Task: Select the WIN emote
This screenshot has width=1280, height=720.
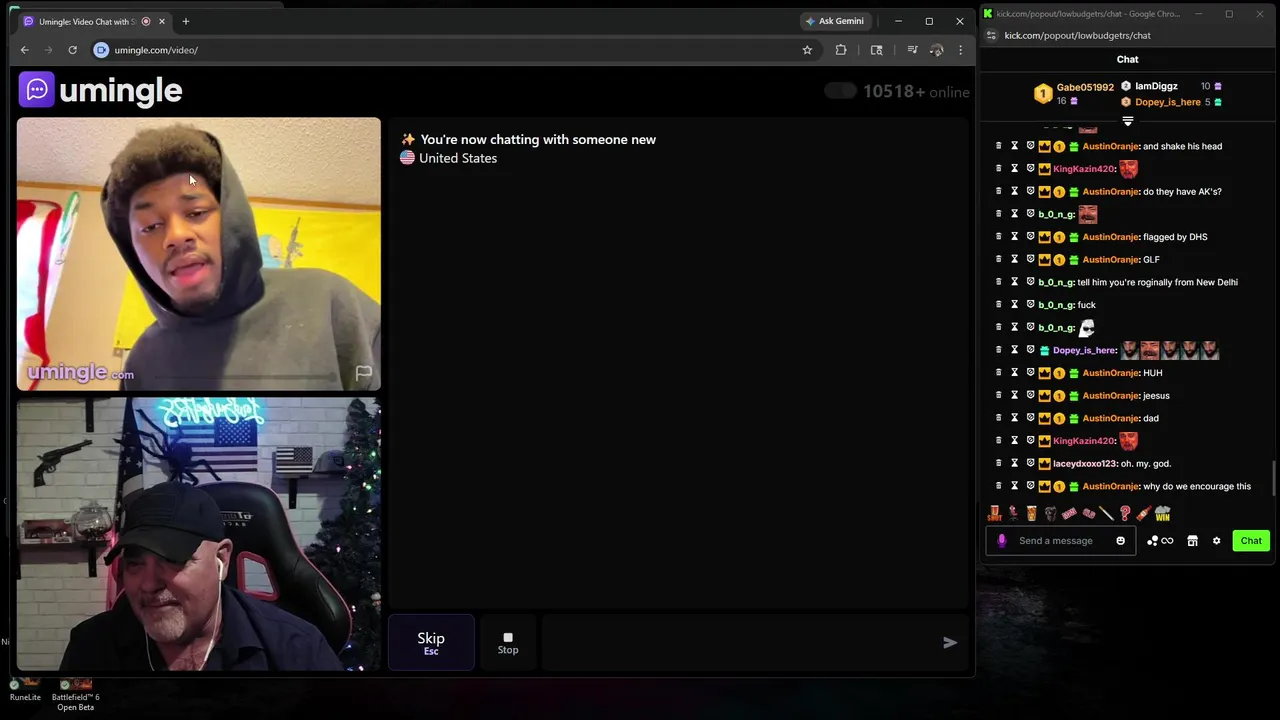Action: pyautogui.click(x=1162, y=513)
